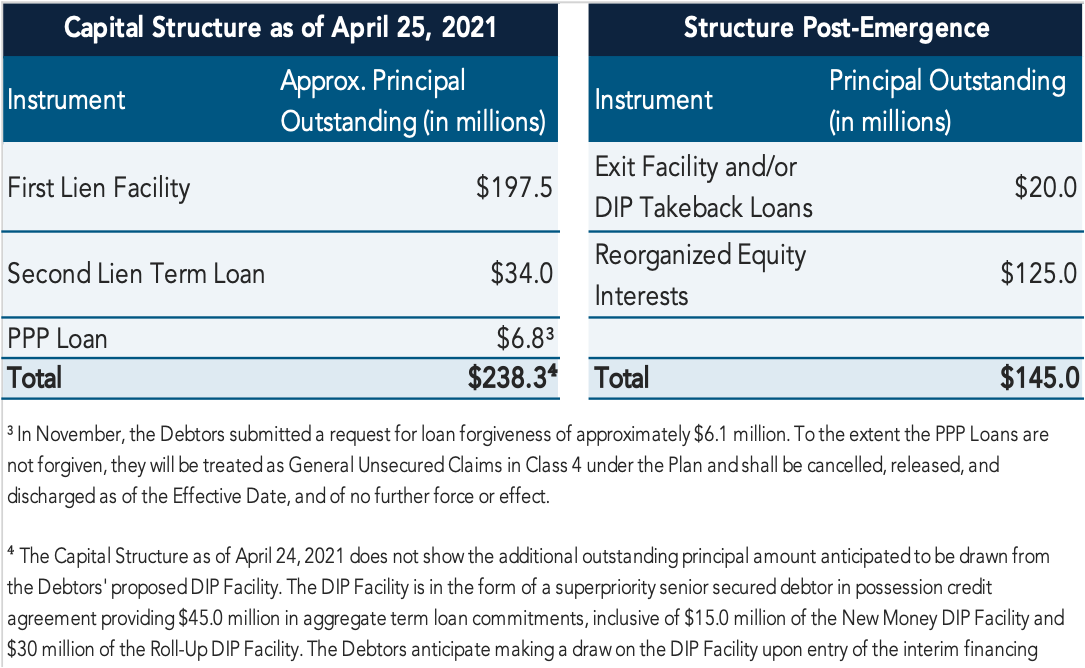Click footnote 3 text about loan forgiveness
1085x668 pixels.
tap(528, 464)
